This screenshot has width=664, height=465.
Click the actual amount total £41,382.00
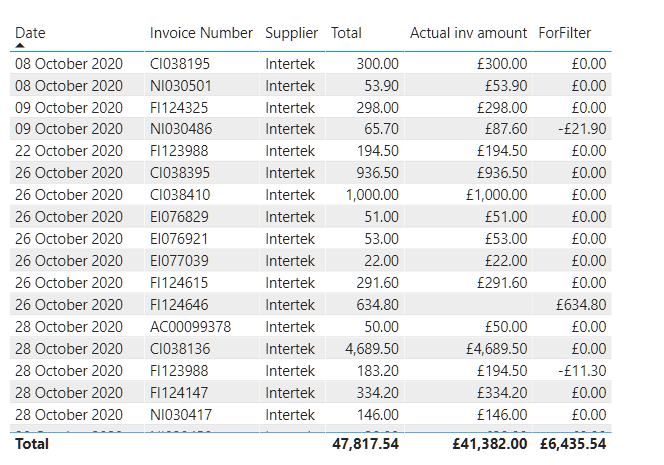point(490,444)
